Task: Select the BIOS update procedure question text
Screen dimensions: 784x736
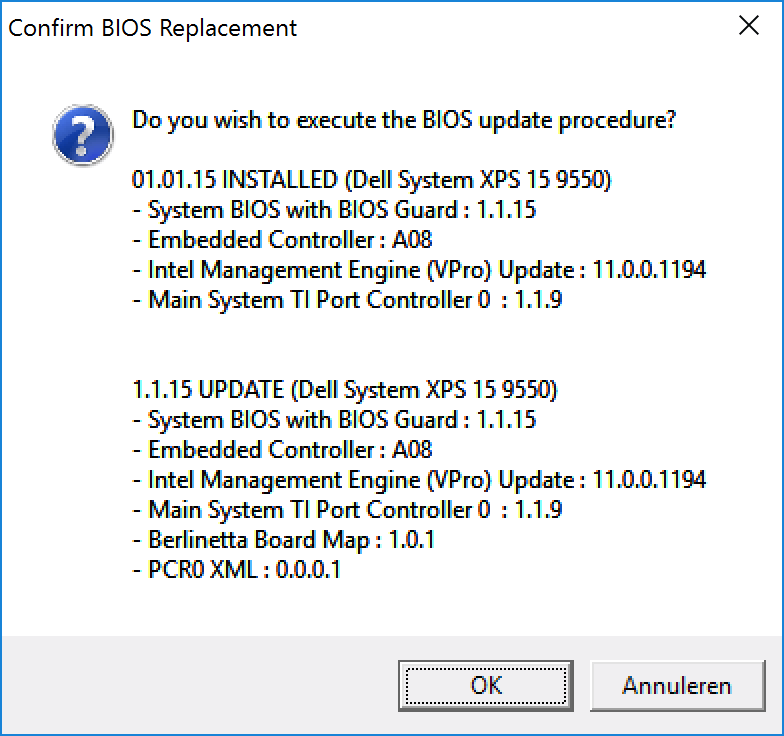Action: pyautogui.click(x=404, y=121)
